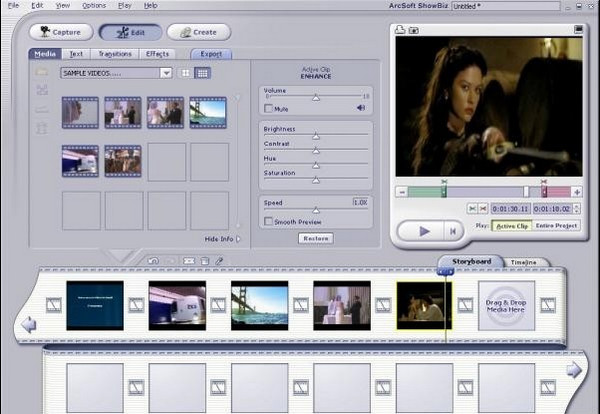
Task: Click the stepper arrows next to the time fields
Action: [577, 209]
